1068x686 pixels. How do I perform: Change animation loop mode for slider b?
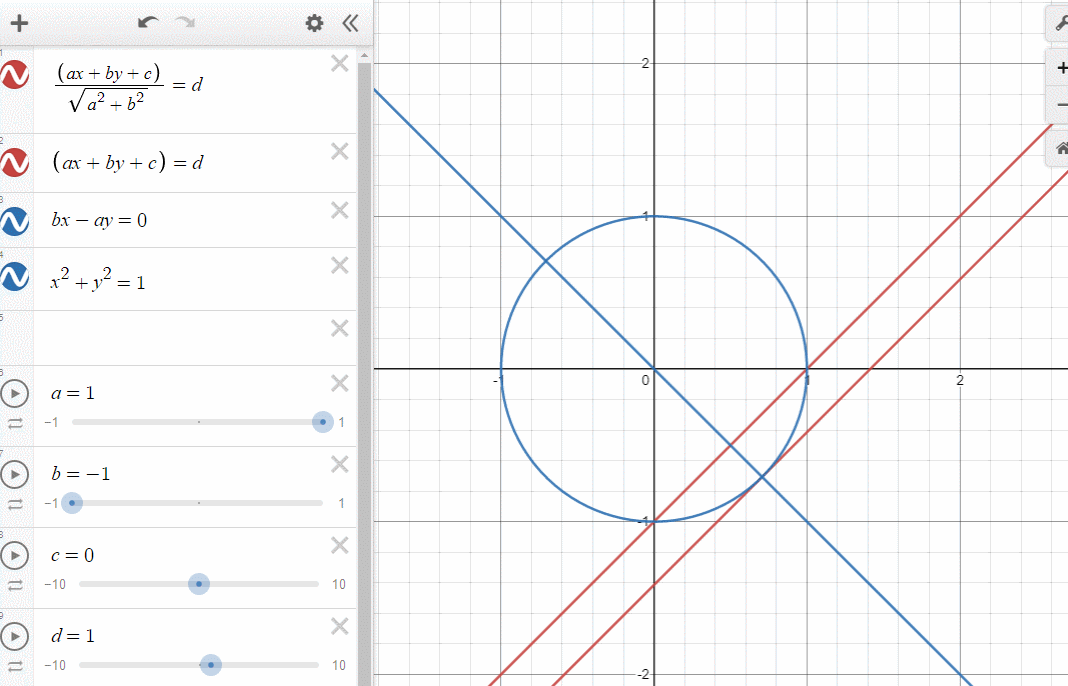point(15,504)
